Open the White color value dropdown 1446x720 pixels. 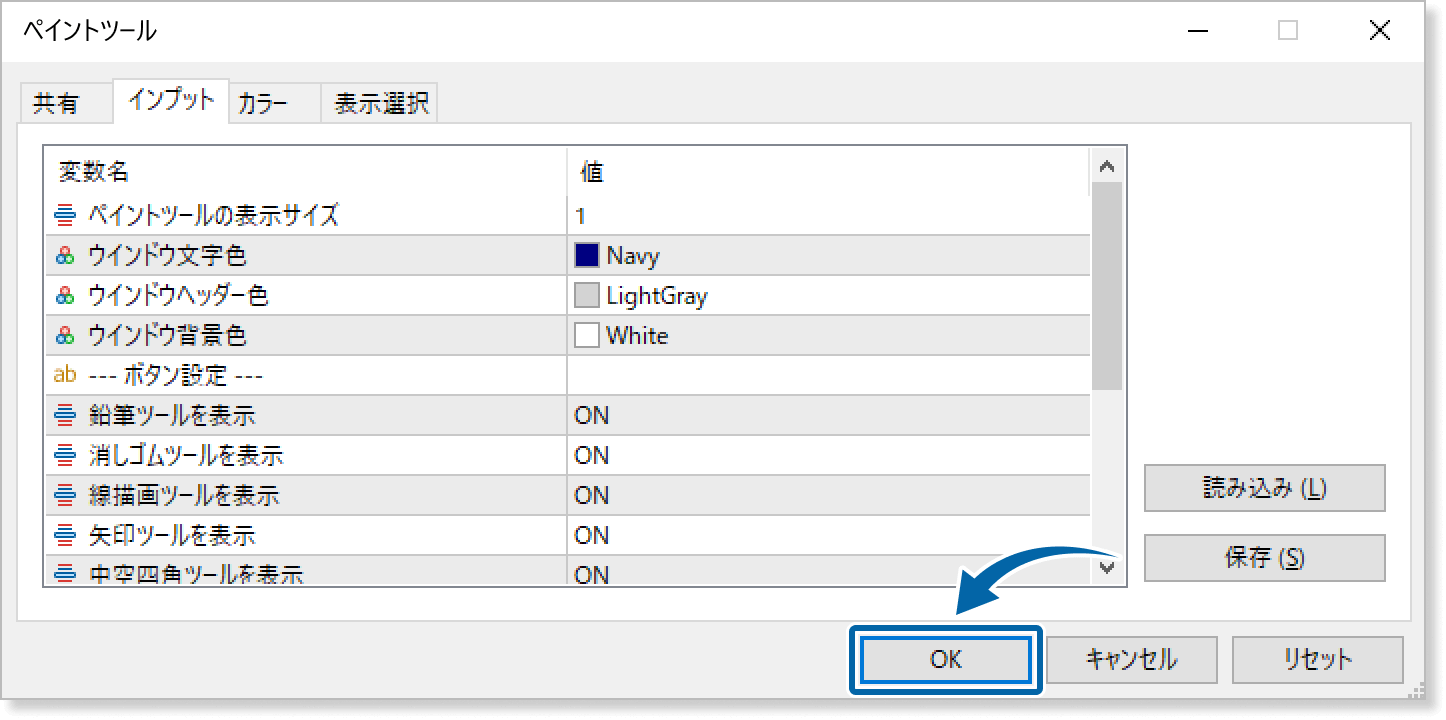828,336
